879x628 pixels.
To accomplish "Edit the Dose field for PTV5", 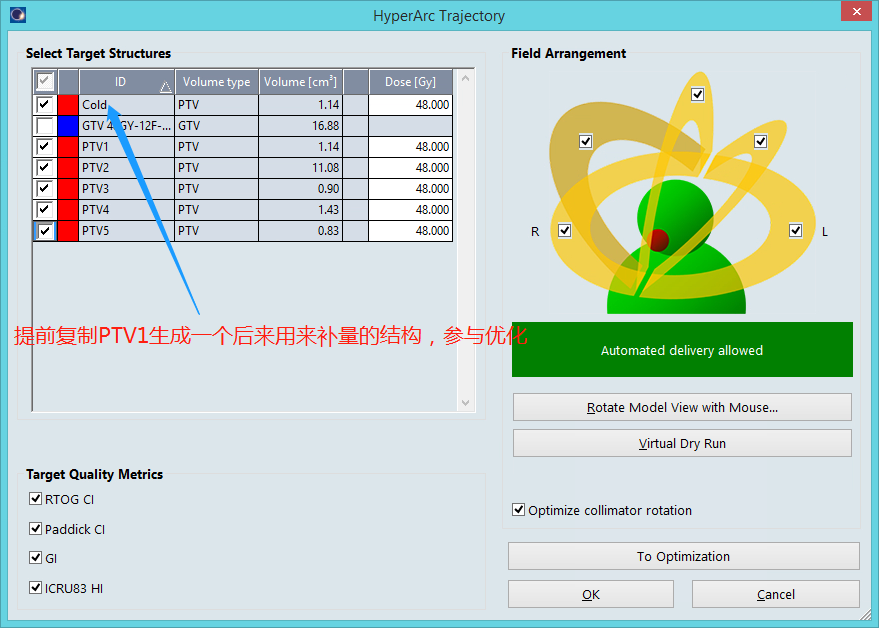I will coord(410,231).
